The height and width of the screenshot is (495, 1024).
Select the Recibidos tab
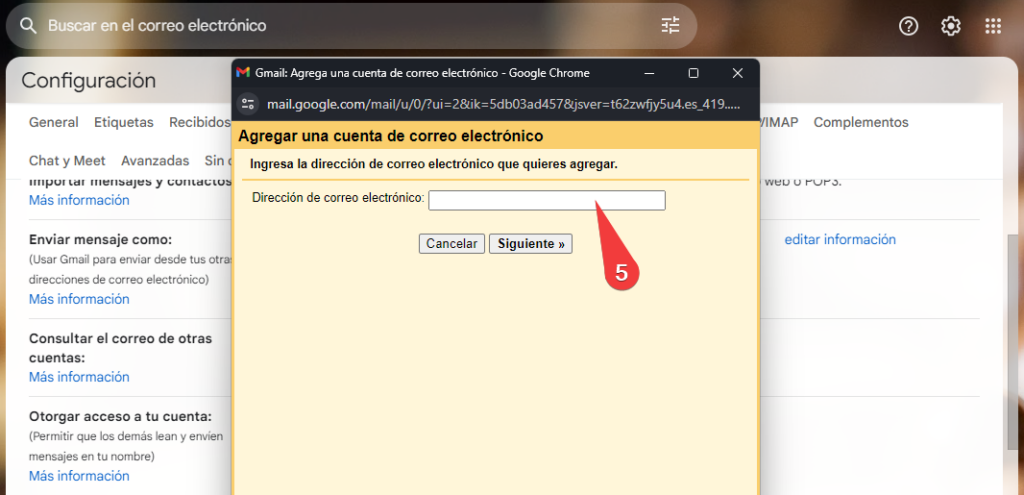point(199,122)
